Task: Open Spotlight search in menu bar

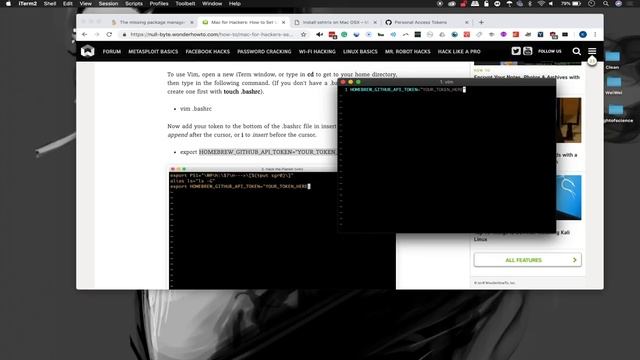Action: tap(606, 4)
